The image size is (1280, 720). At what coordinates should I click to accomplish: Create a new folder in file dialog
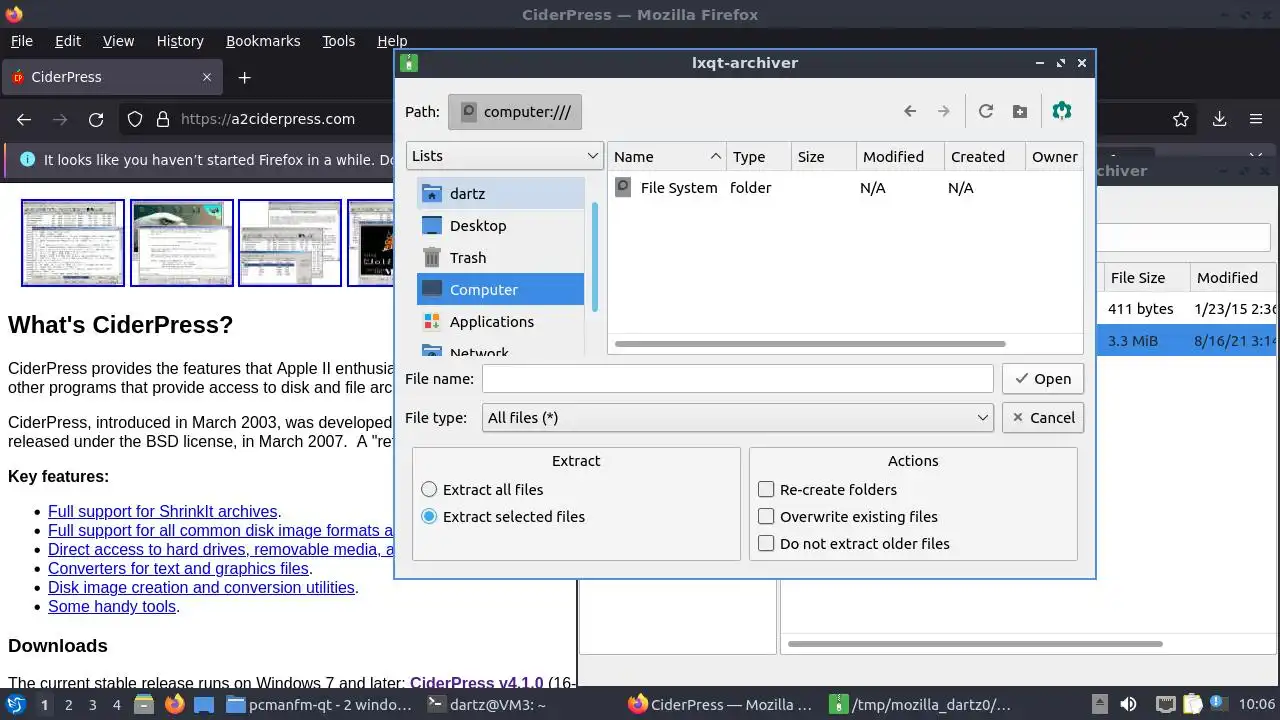click(1020, 112)
